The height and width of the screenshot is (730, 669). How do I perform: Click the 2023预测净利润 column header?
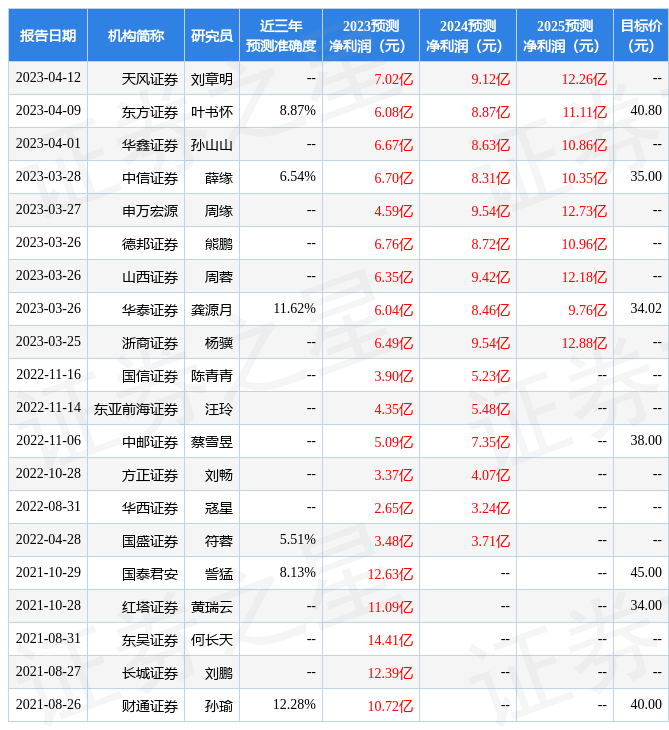coord(371,35)
